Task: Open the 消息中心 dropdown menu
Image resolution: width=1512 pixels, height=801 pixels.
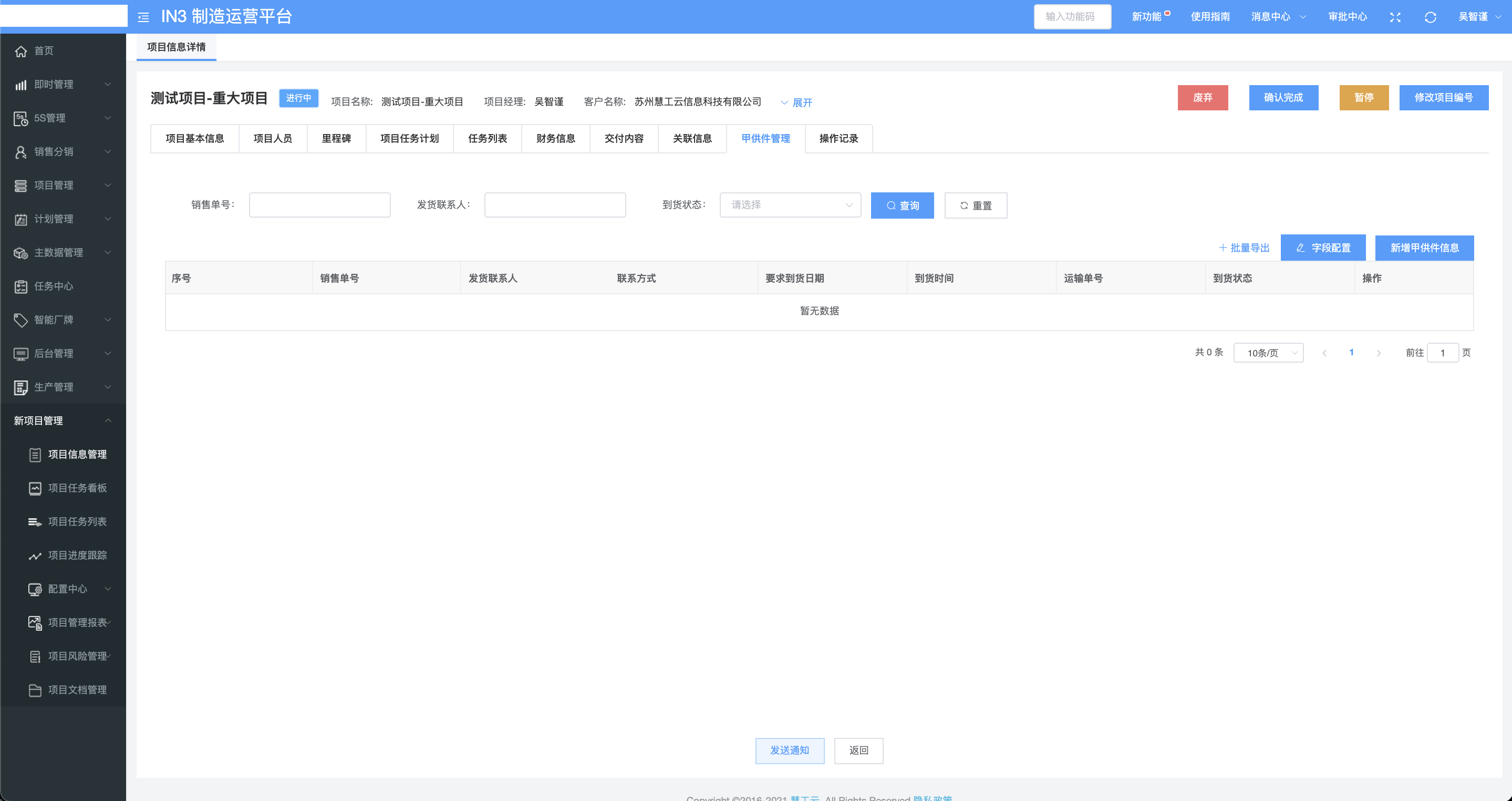Action: 1278,17
